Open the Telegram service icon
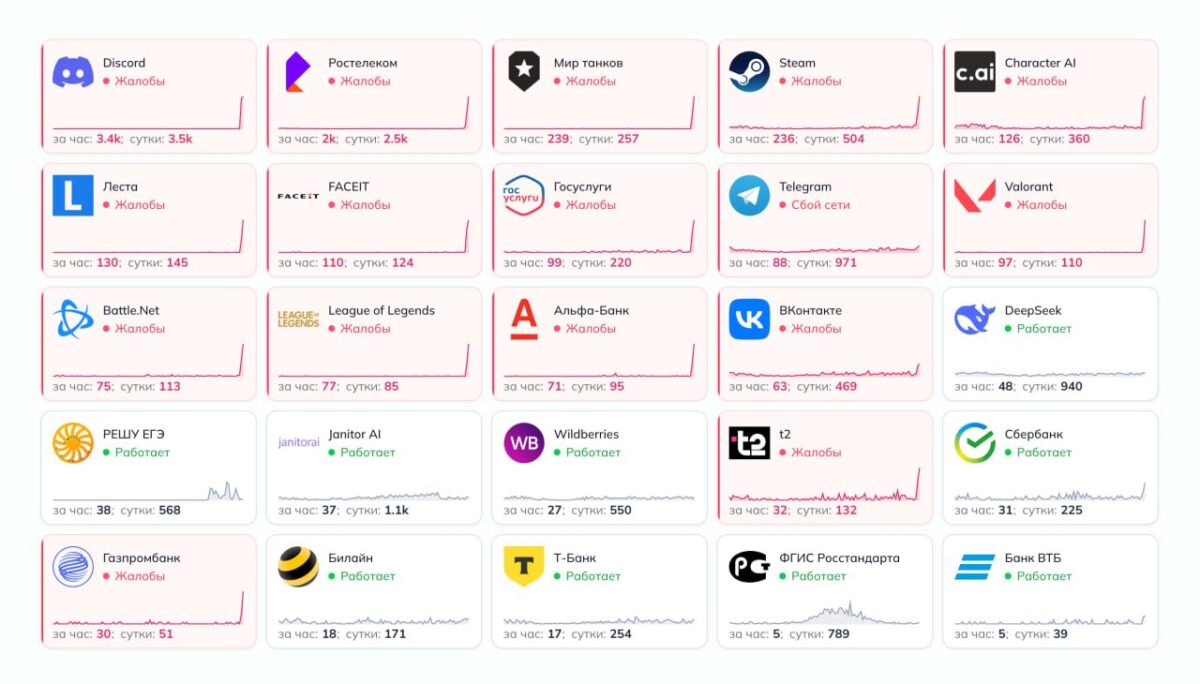This screenshot has height=684, width=1200. 748,194
